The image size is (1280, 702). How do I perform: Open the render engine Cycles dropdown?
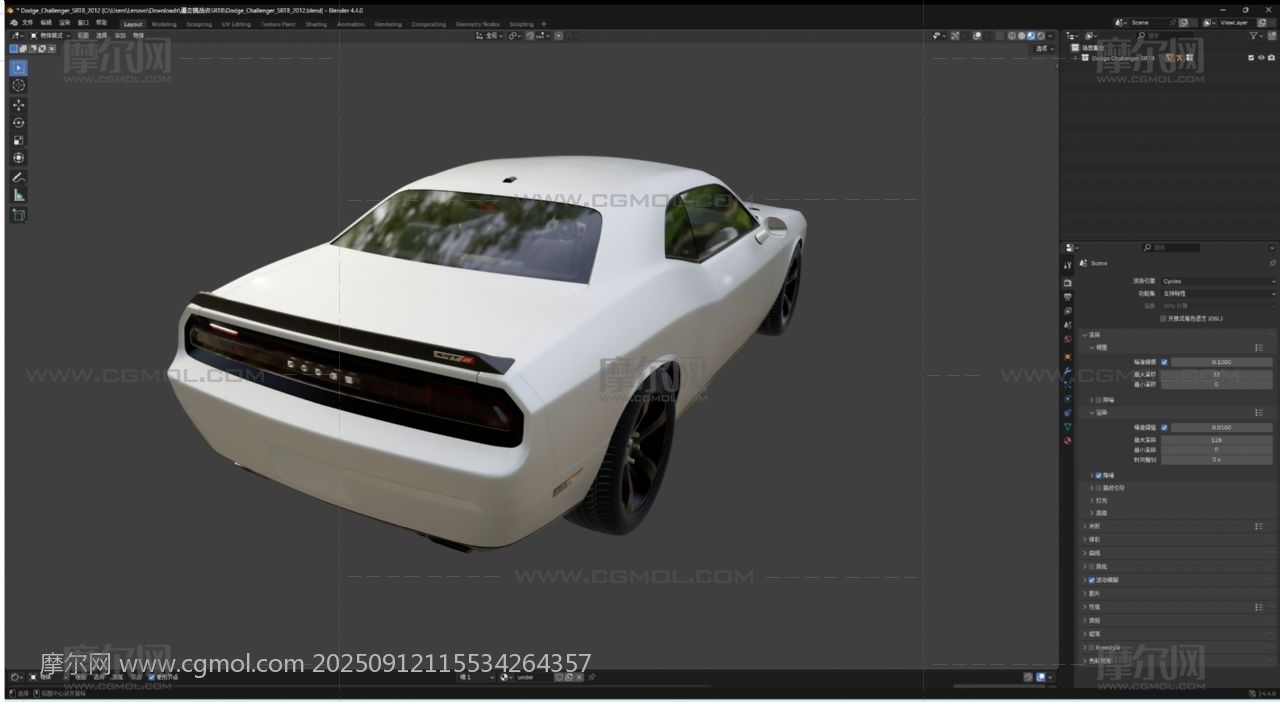(x=1218, y=281)
